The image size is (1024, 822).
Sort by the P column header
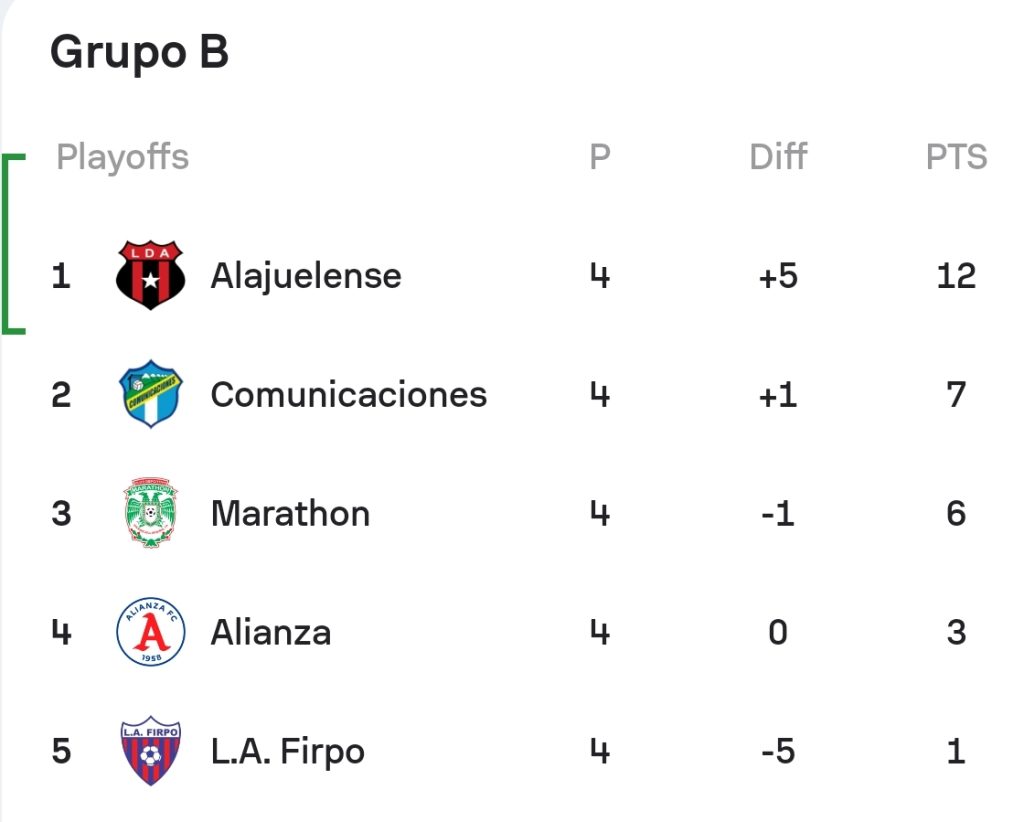pos(600,157)
